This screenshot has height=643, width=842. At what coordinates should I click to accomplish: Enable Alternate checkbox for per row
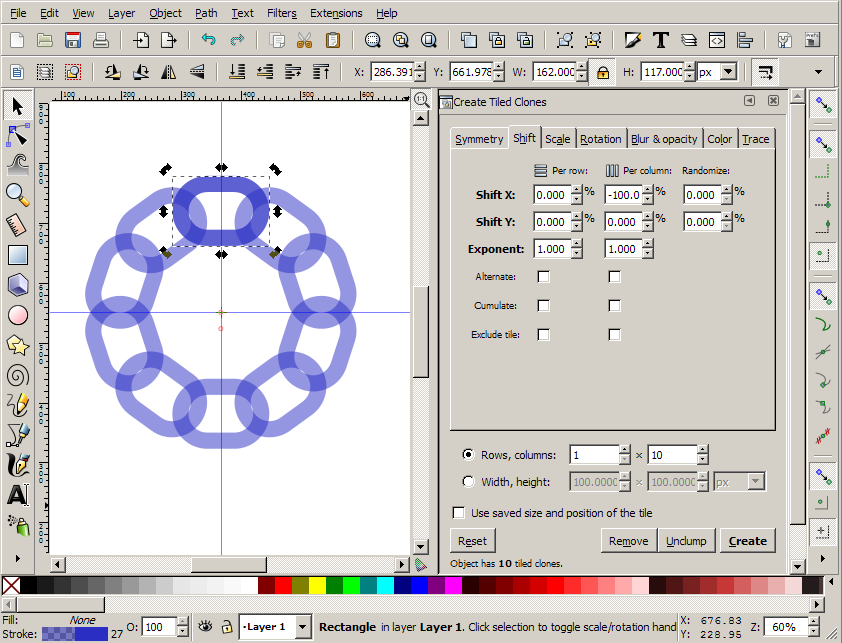click(x=543, y=277)
